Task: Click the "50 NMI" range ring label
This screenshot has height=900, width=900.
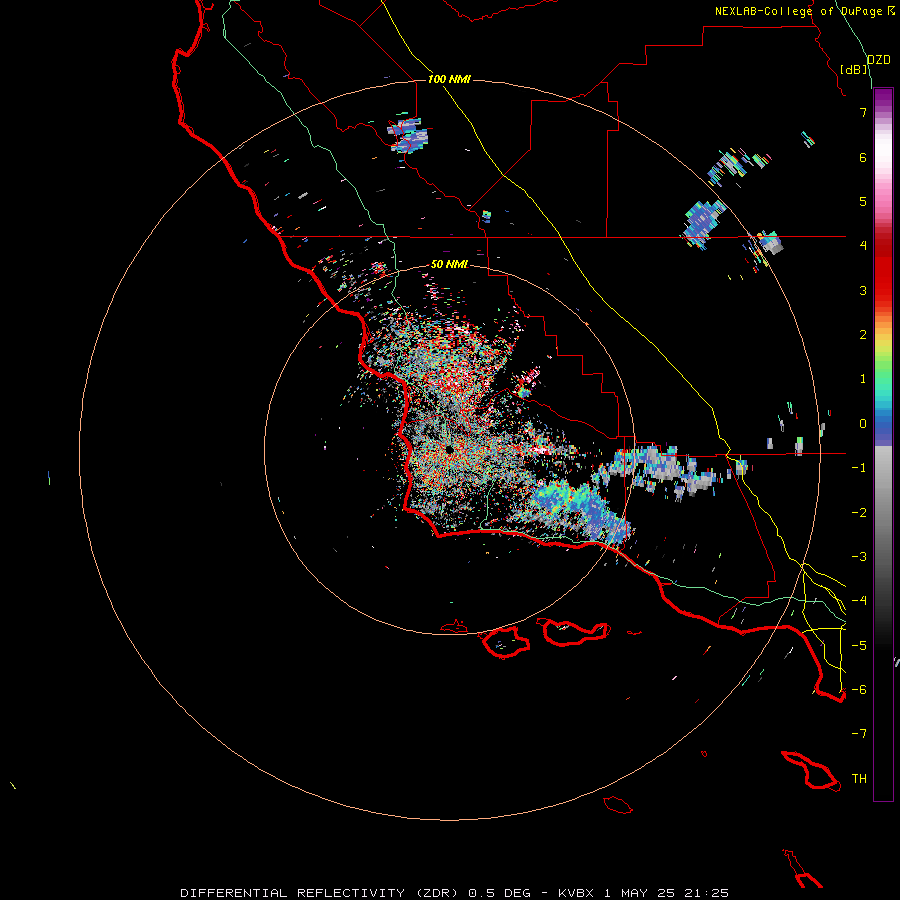Action: tap(449, 264)
